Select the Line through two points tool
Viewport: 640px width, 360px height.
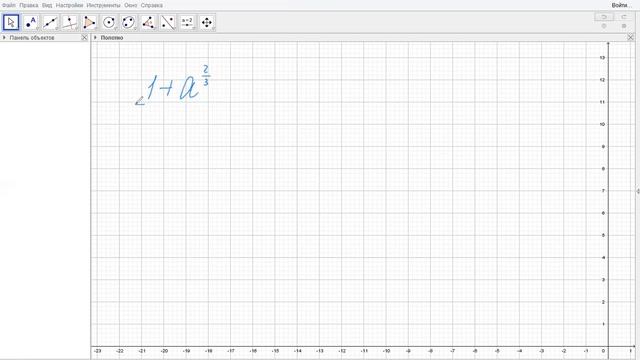(x=50, y=22)
